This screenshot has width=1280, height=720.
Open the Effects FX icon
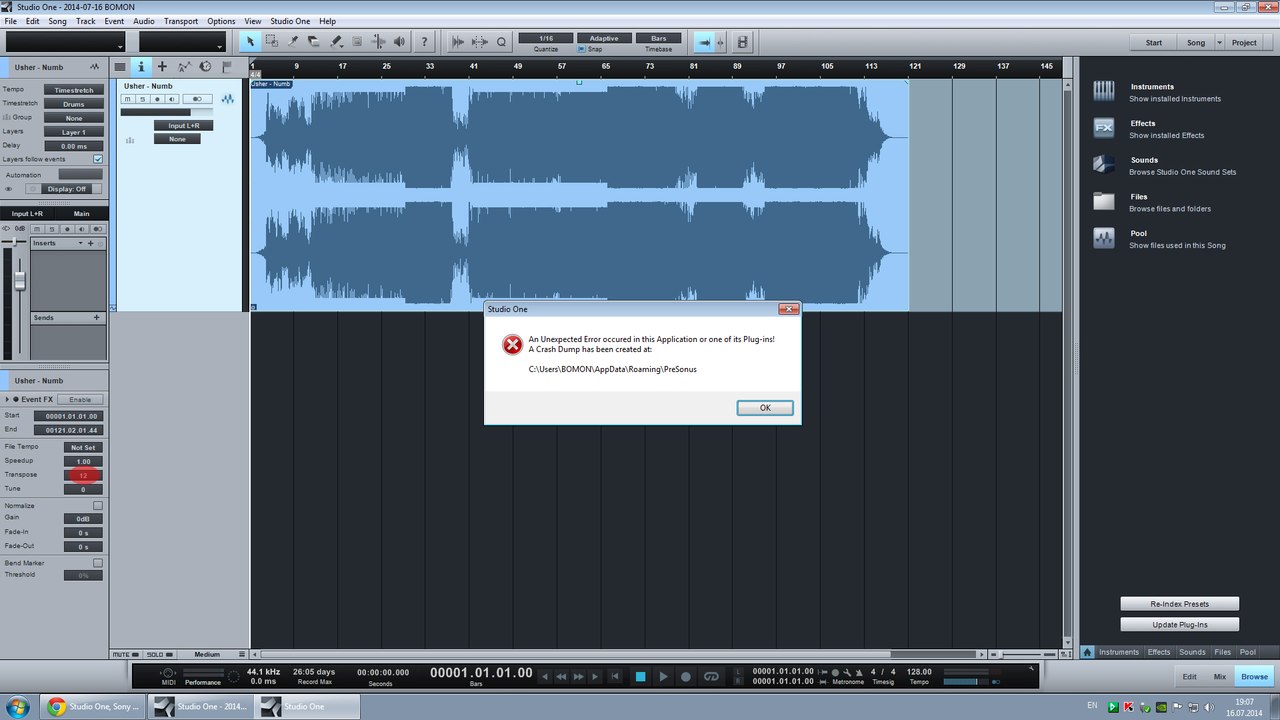pyautogui.click(x=1104, y=128)
